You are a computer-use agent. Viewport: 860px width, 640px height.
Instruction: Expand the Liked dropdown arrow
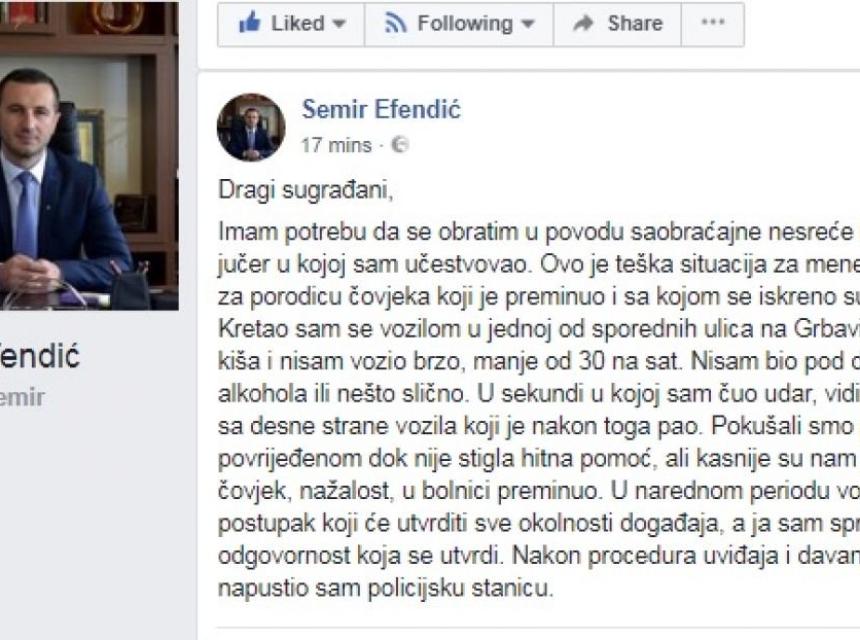click(x=340, y=24)
